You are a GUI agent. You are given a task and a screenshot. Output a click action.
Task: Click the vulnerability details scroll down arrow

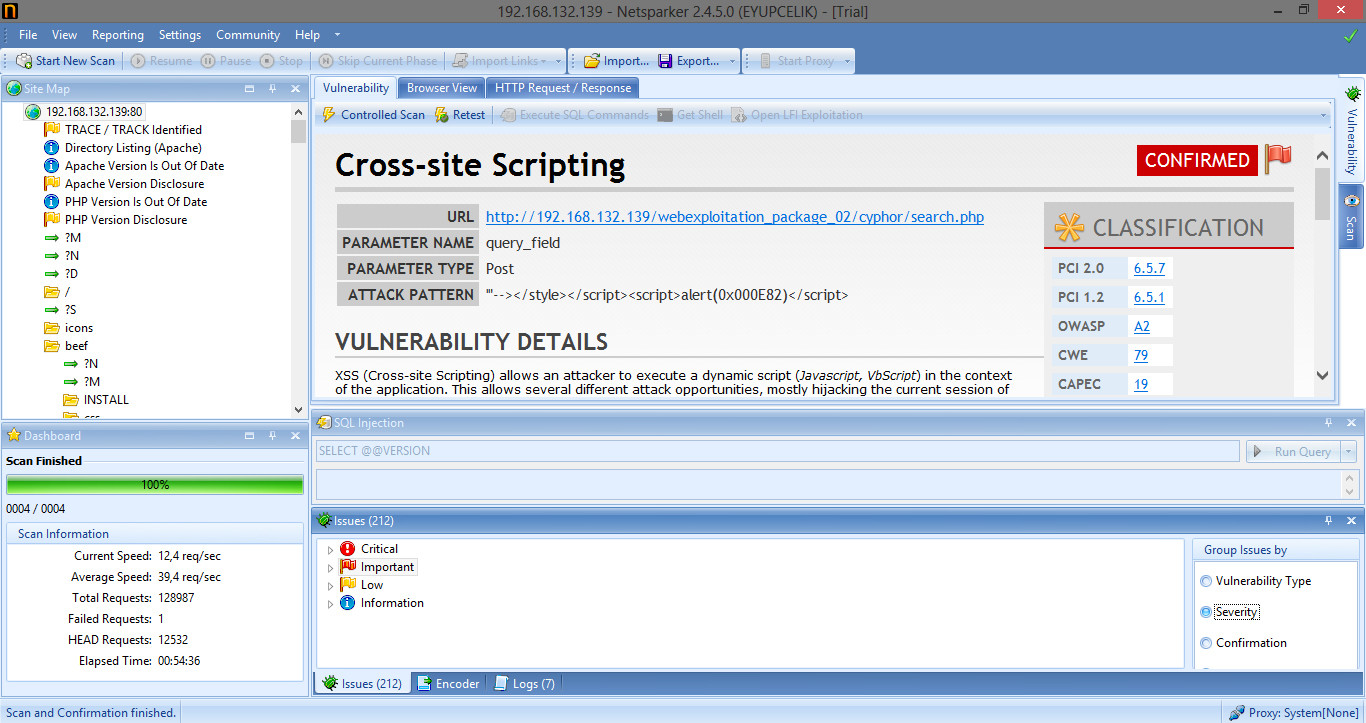(x=1323, y=376)
